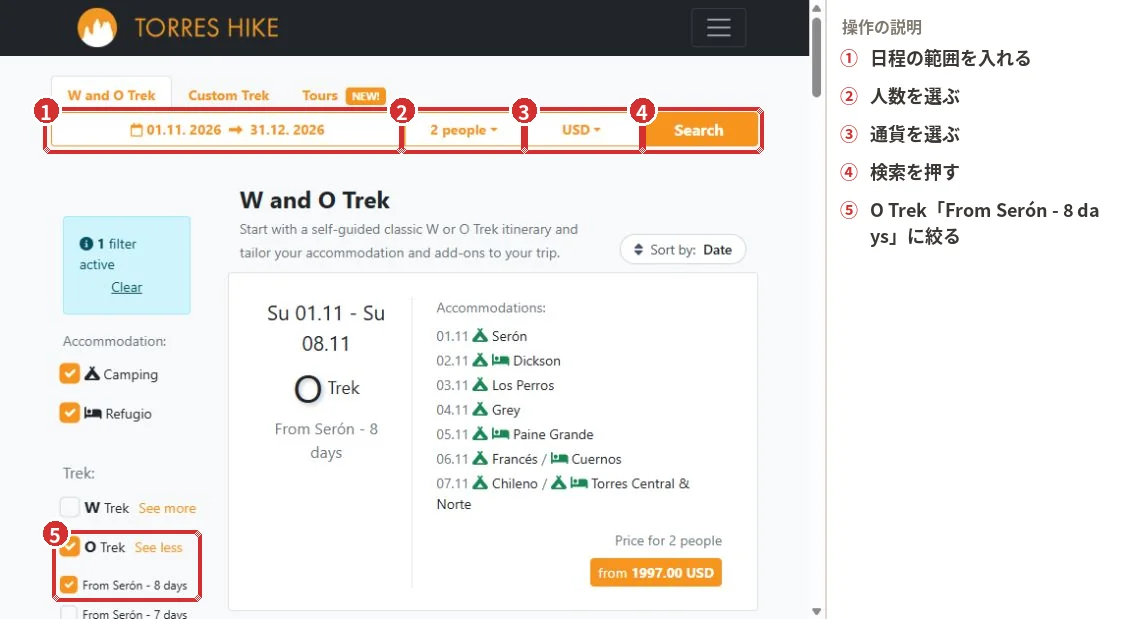Open the Sort by Date selector
1124x619 pixels.
tap(683, 250)
